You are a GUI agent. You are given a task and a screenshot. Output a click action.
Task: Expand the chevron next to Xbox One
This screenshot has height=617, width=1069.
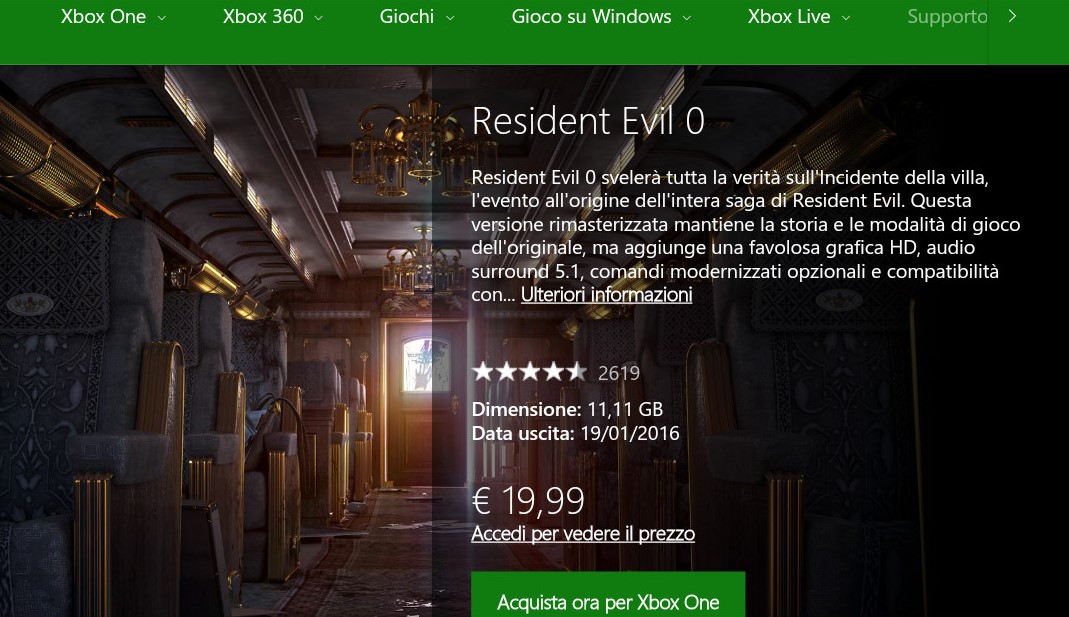pos(162,18)
